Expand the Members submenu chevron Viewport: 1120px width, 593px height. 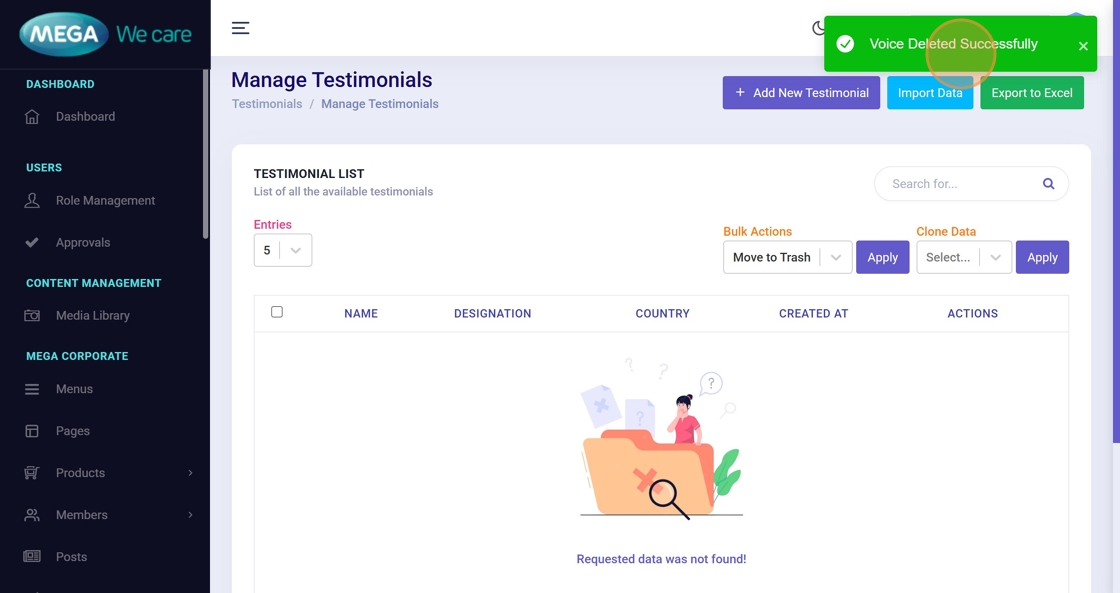tap(190, 515)
